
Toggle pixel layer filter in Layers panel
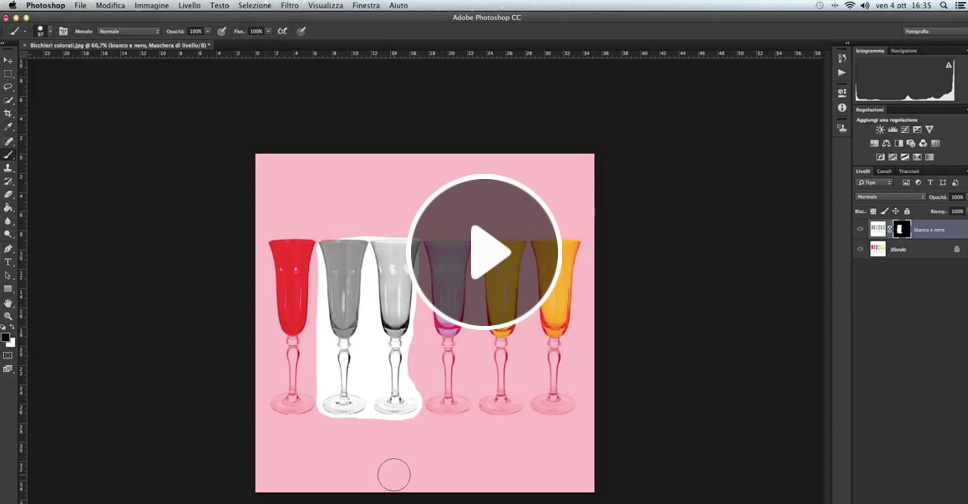pyautogui.click(x=906, y=183)
